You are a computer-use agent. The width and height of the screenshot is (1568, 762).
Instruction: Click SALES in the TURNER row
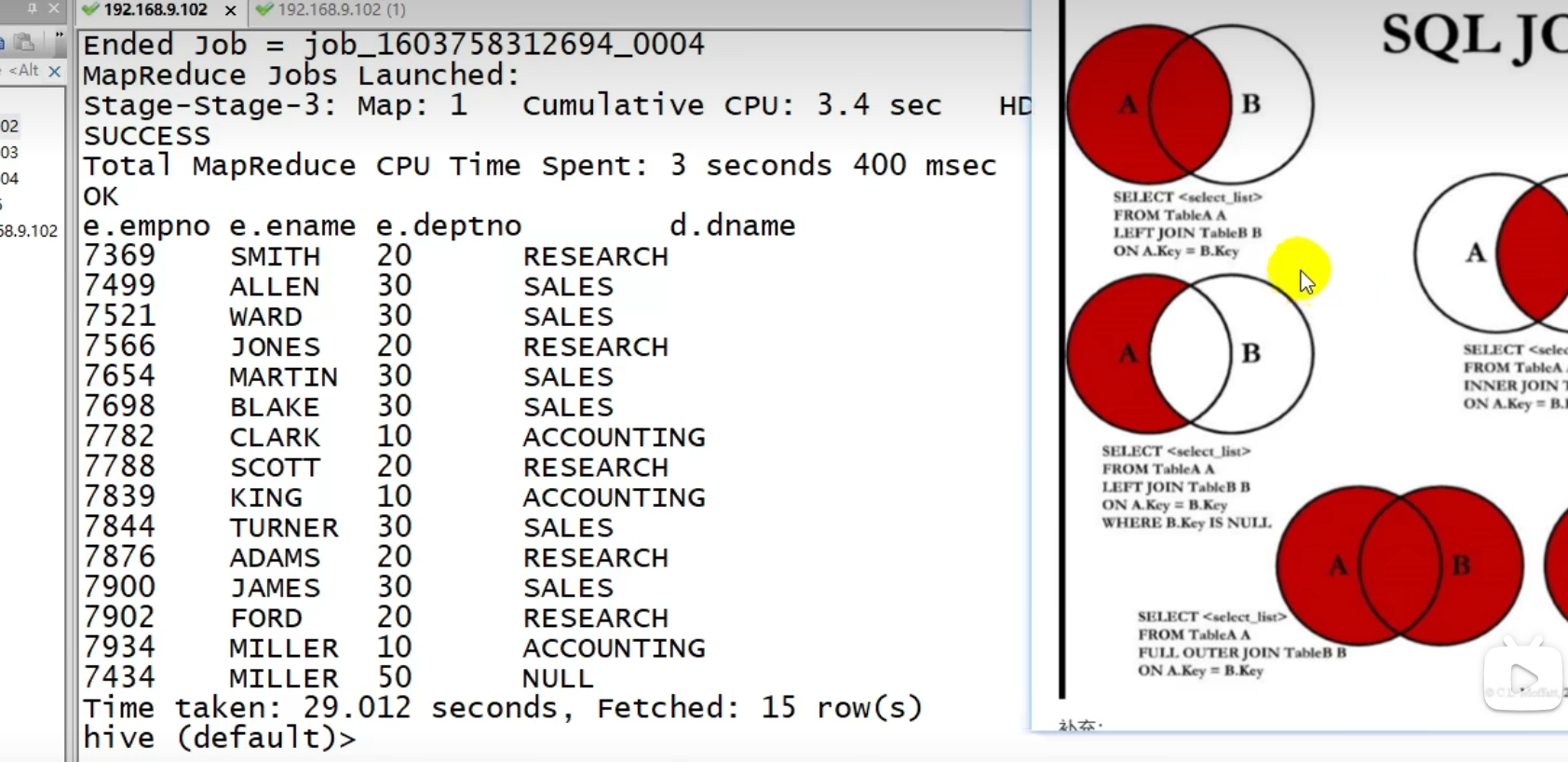click(569, 527)
